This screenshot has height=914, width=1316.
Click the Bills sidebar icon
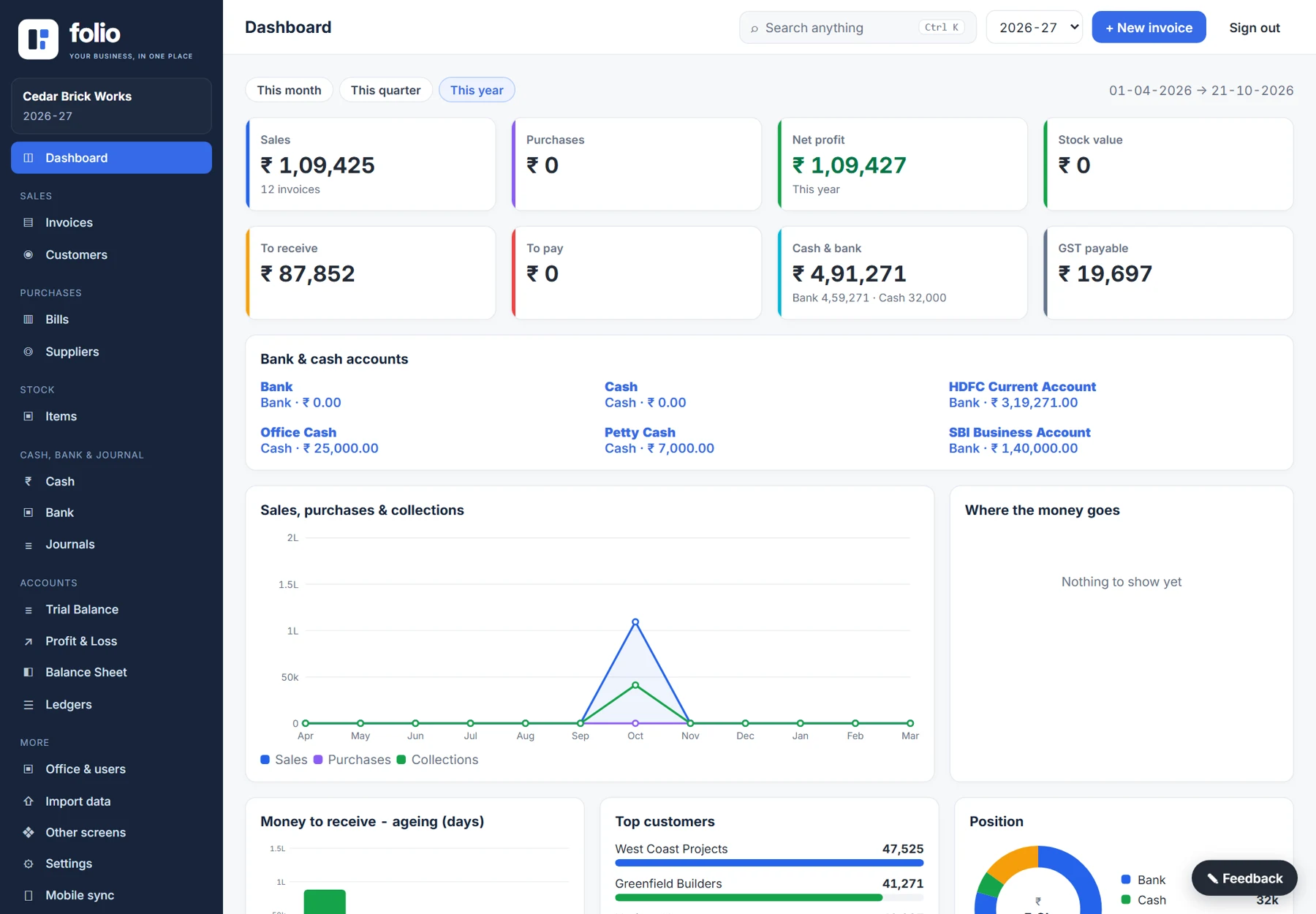29,320
